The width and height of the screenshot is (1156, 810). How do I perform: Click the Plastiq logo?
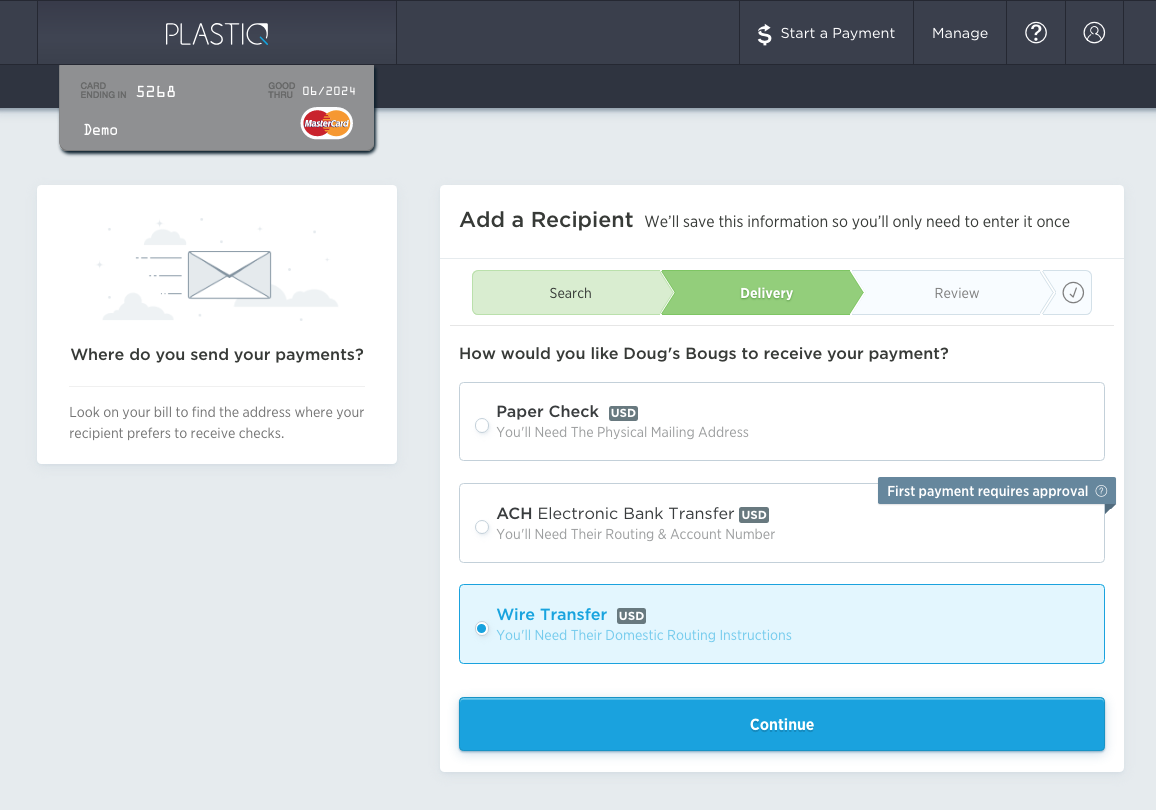click(217, 34)
